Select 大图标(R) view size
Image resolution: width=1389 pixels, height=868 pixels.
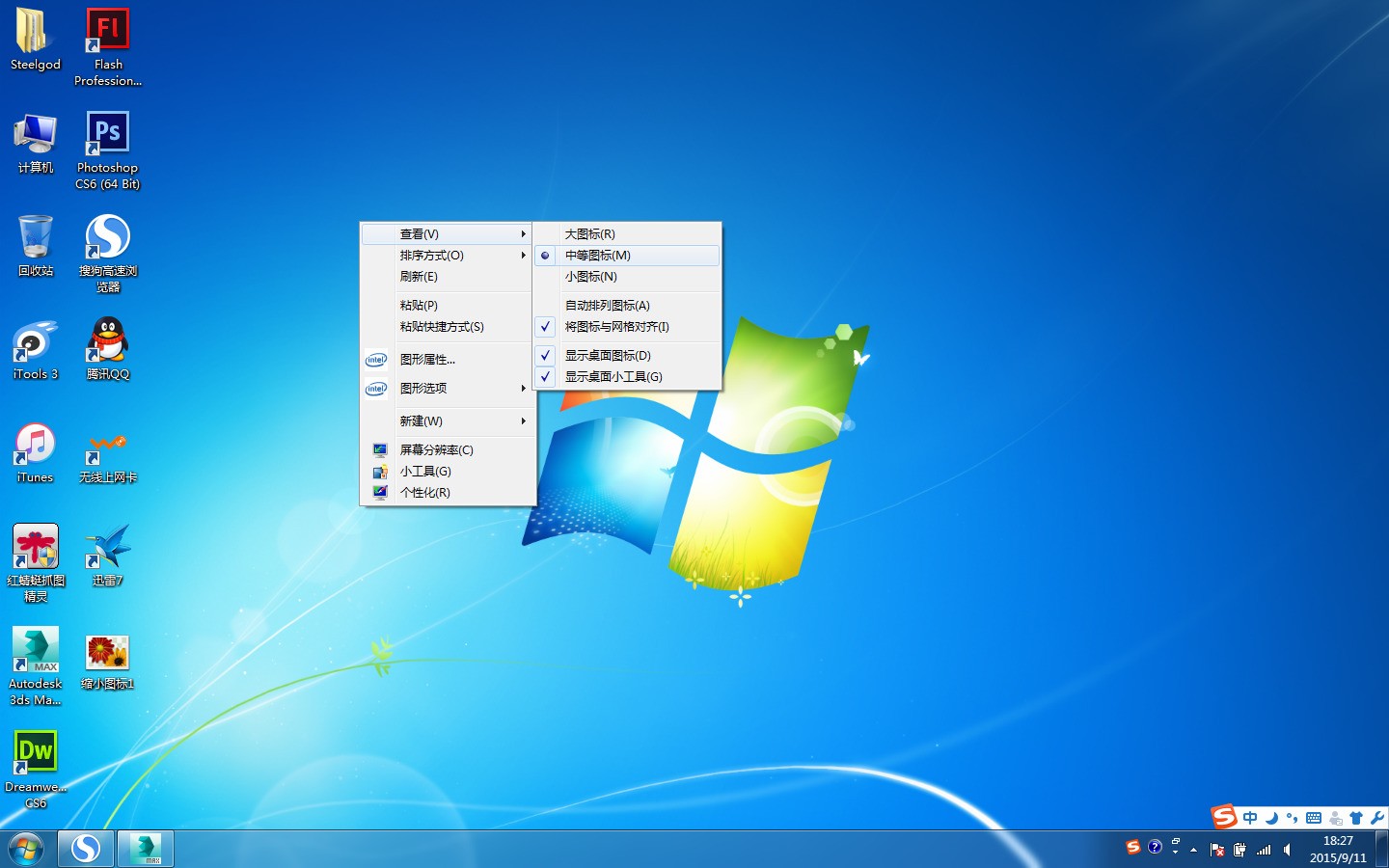[x=627, y=234]
